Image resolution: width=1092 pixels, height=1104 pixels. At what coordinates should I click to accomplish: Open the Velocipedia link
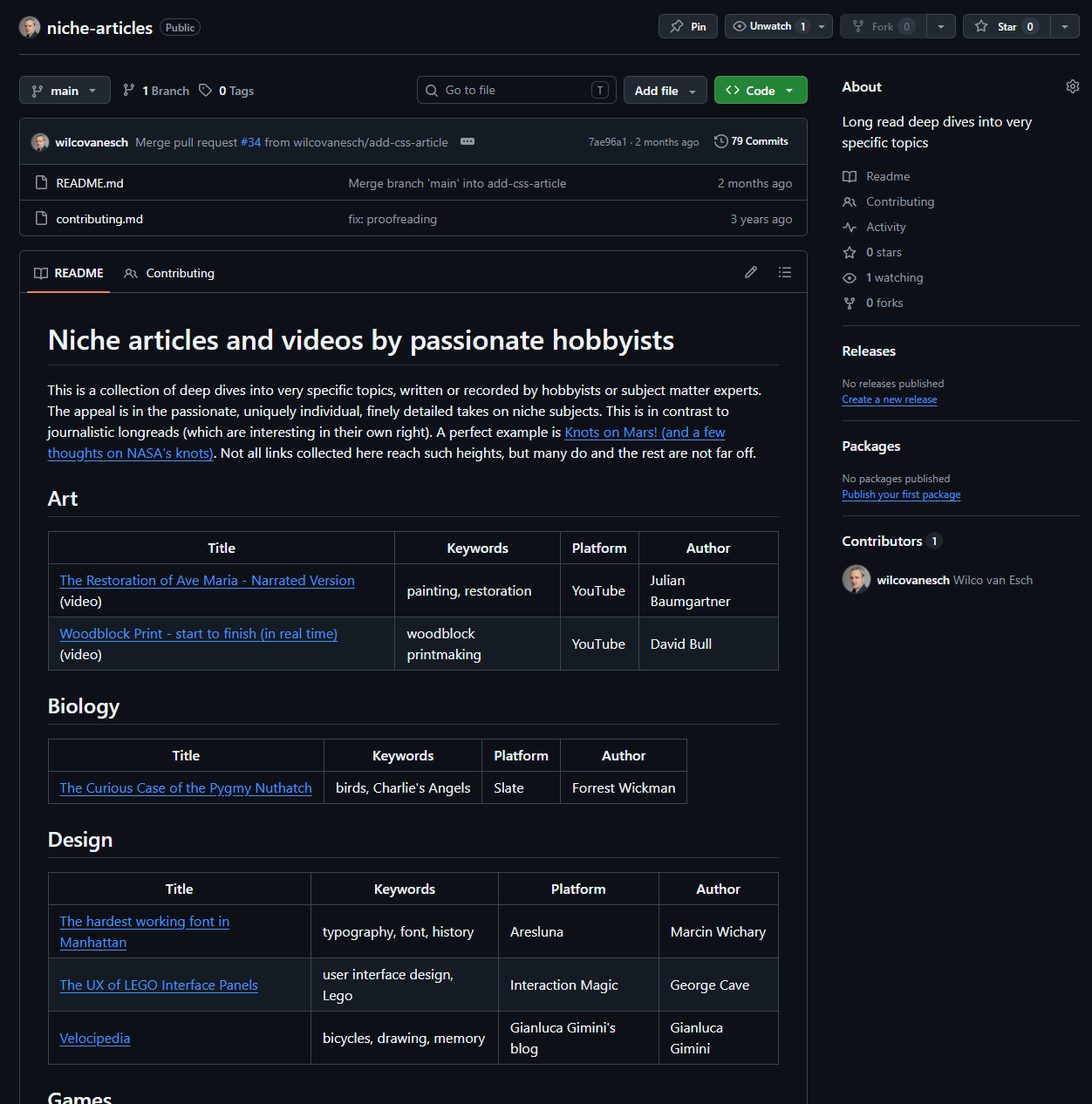click(95, 1039)
